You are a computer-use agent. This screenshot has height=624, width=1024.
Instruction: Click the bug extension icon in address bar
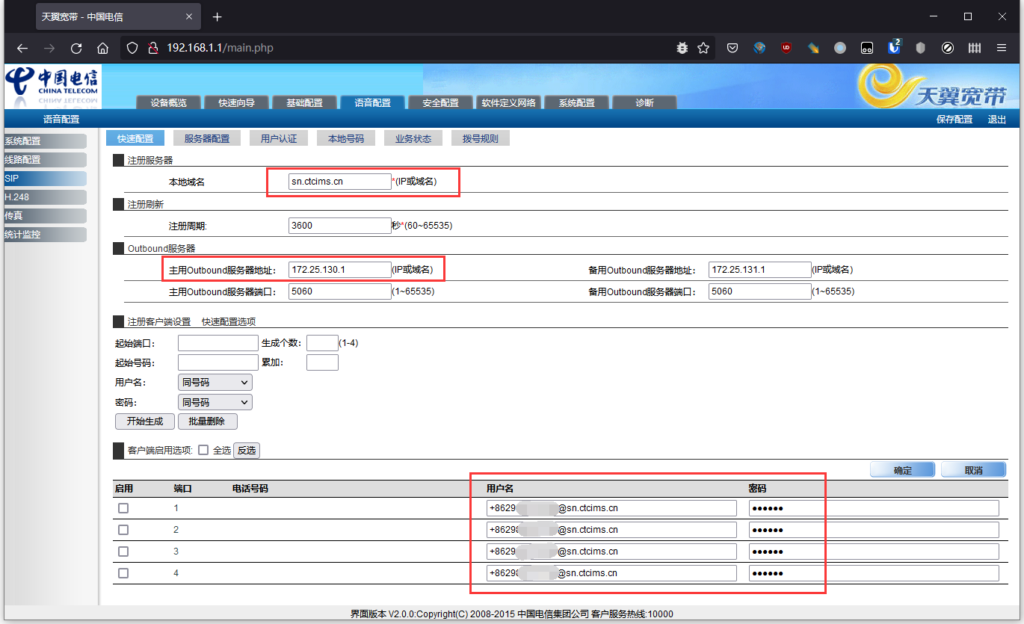682,48
